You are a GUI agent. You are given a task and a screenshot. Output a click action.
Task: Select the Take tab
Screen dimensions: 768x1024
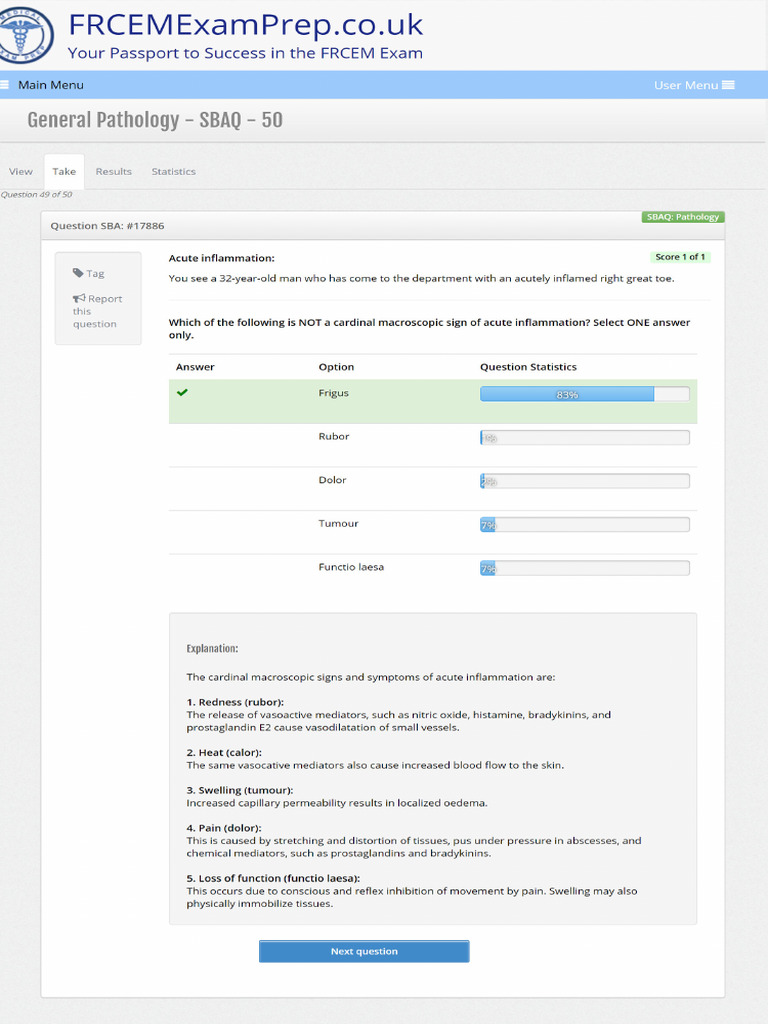pyautogui.click(x=64, y=171)
